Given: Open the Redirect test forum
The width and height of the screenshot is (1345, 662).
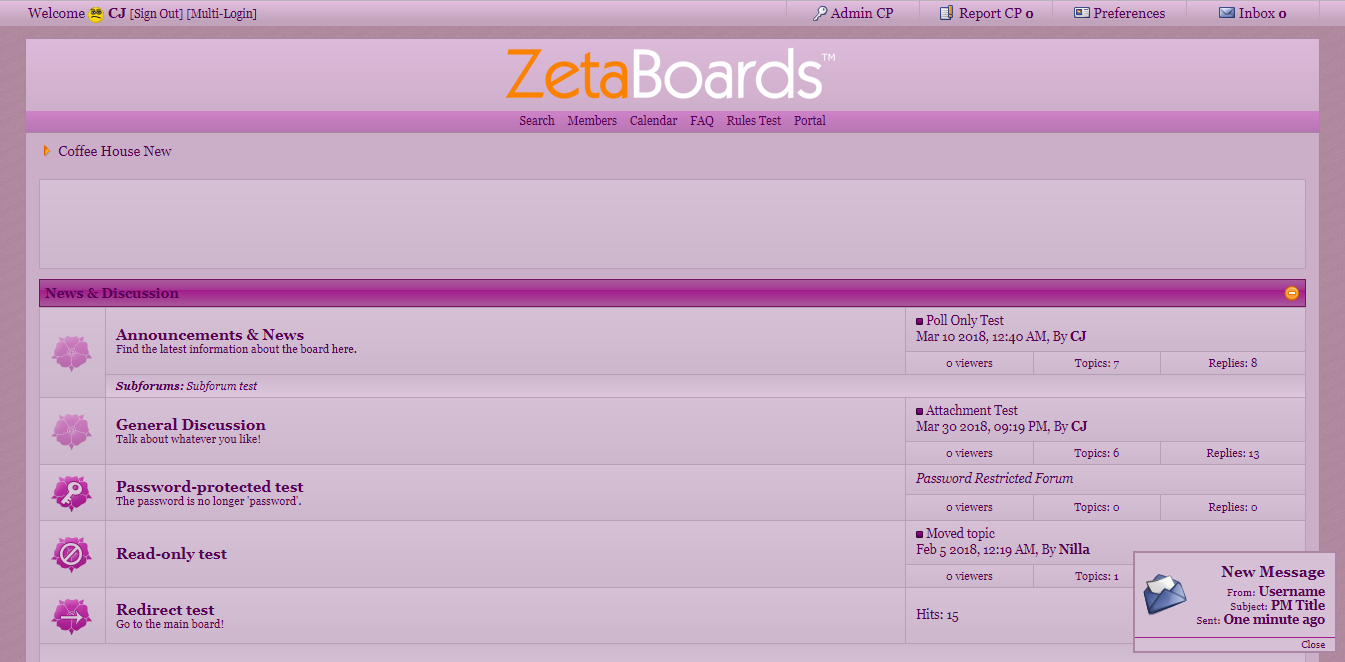Looking at the screenshot, I should pos(165,610).
